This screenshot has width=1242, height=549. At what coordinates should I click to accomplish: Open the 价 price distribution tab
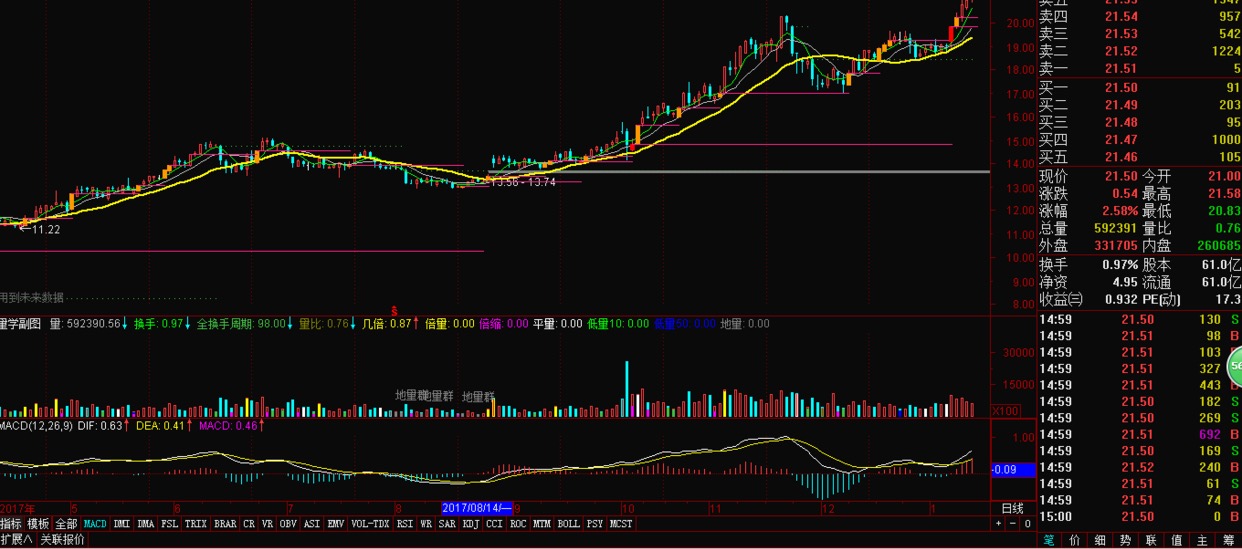pos(1074,540)
